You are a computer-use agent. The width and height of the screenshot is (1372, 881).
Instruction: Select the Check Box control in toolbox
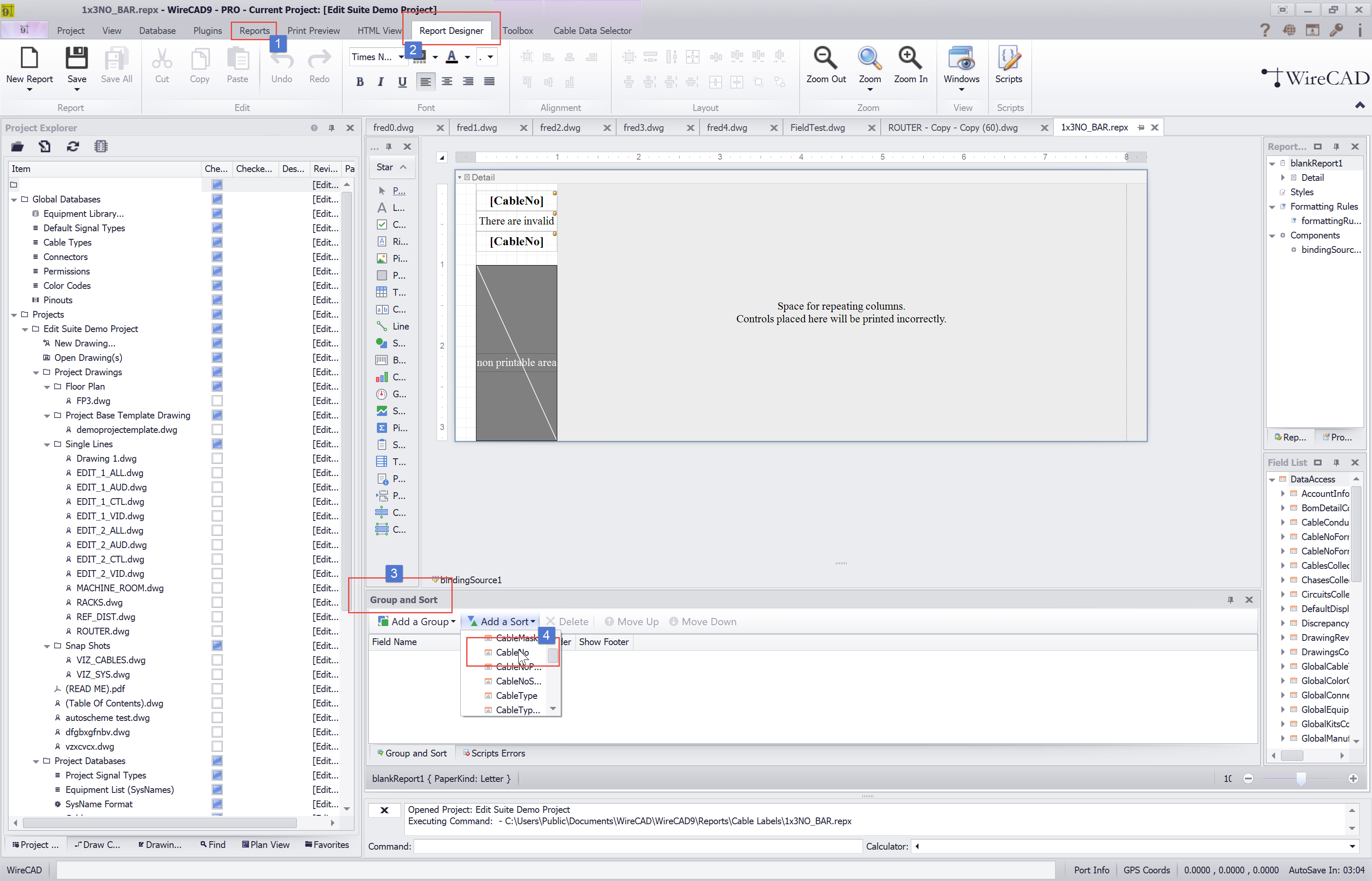(x=392, y=224)
